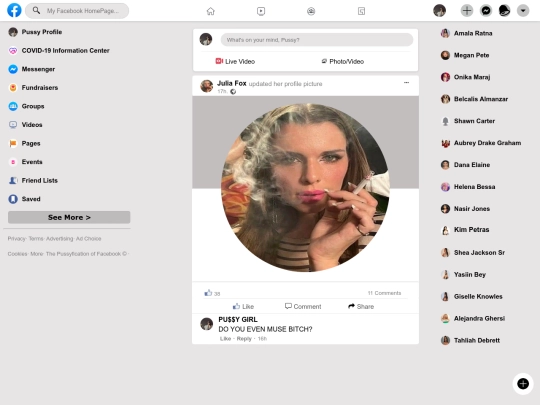Open chat with Yasiin Bey

(463, 275)
